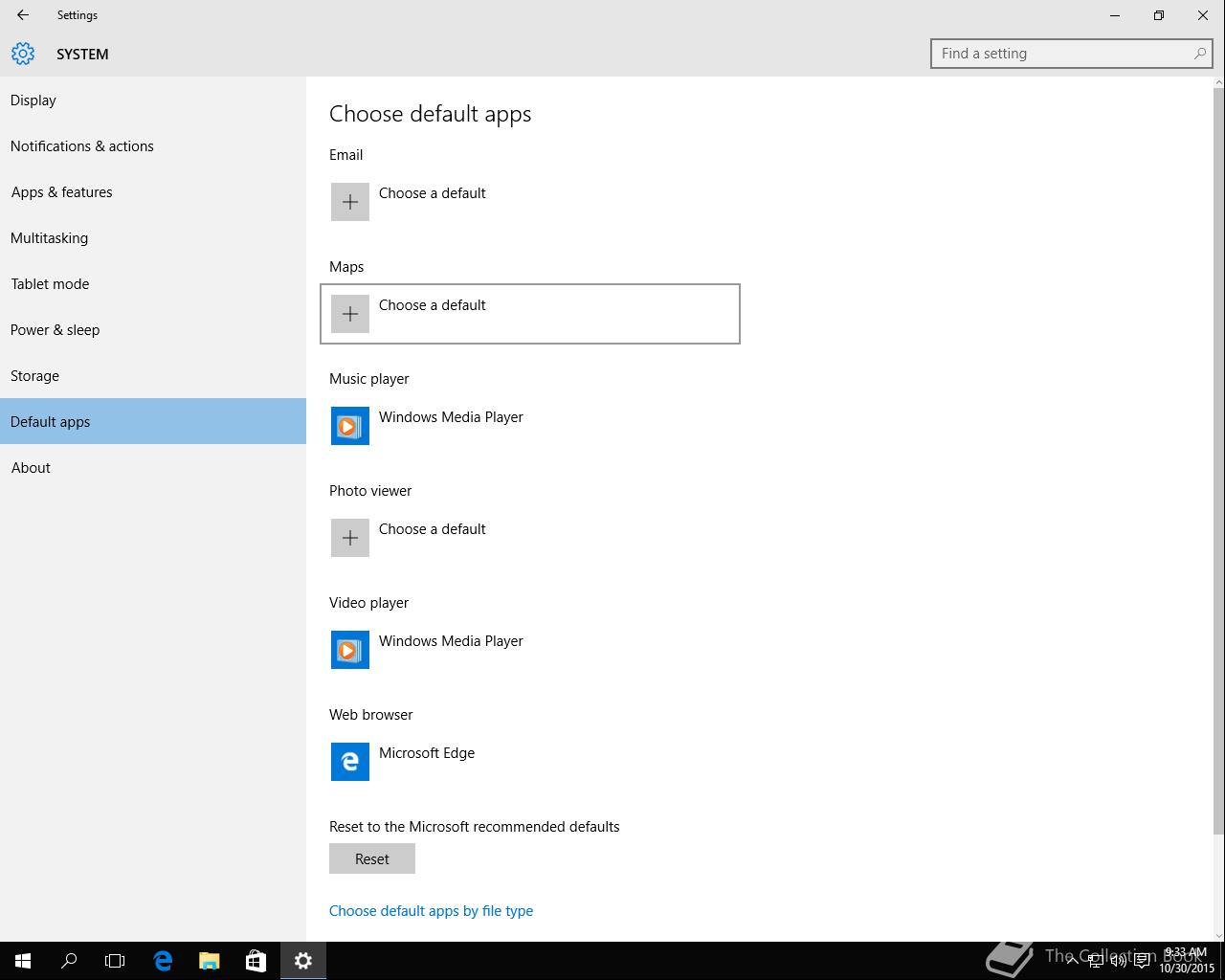1225x980 pixels.
Task: Change Music player from Windows Media Player
Action: [530, 426]
